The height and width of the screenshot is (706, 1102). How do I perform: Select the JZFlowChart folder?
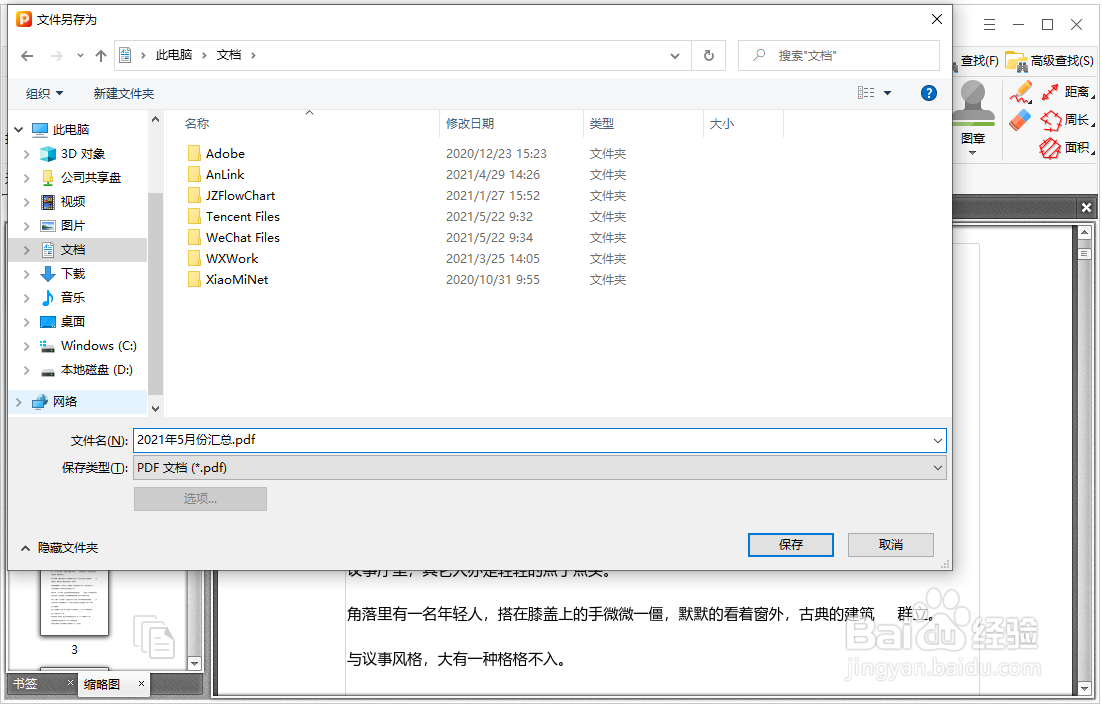pyautogui.click(x=240, y=195)
